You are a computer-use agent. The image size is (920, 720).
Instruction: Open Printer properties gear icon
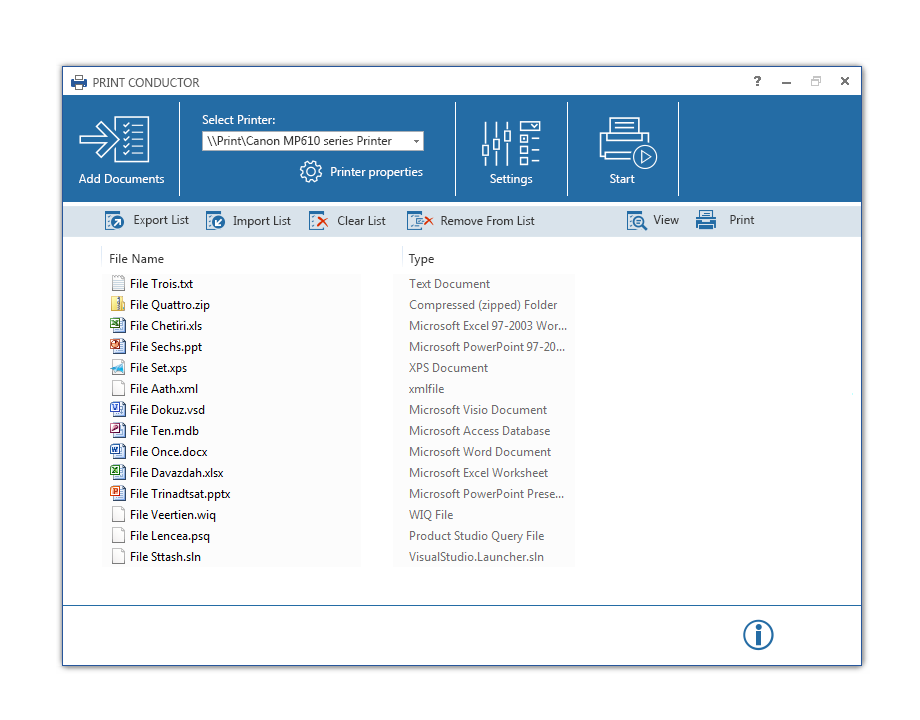(311, 172)
